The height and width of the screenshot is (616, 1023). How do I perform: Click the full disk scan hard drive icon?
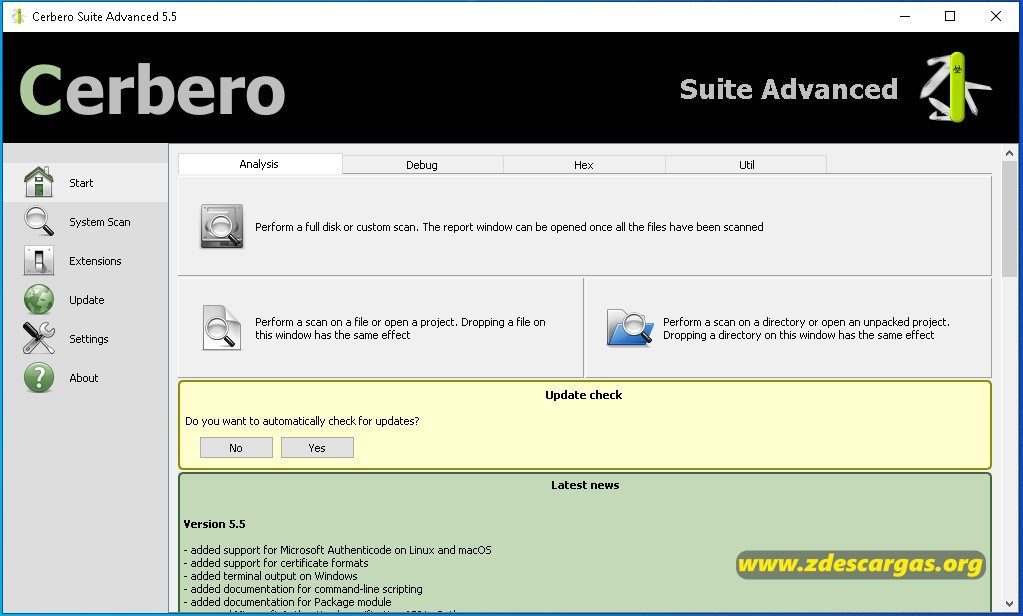(222, 226)
